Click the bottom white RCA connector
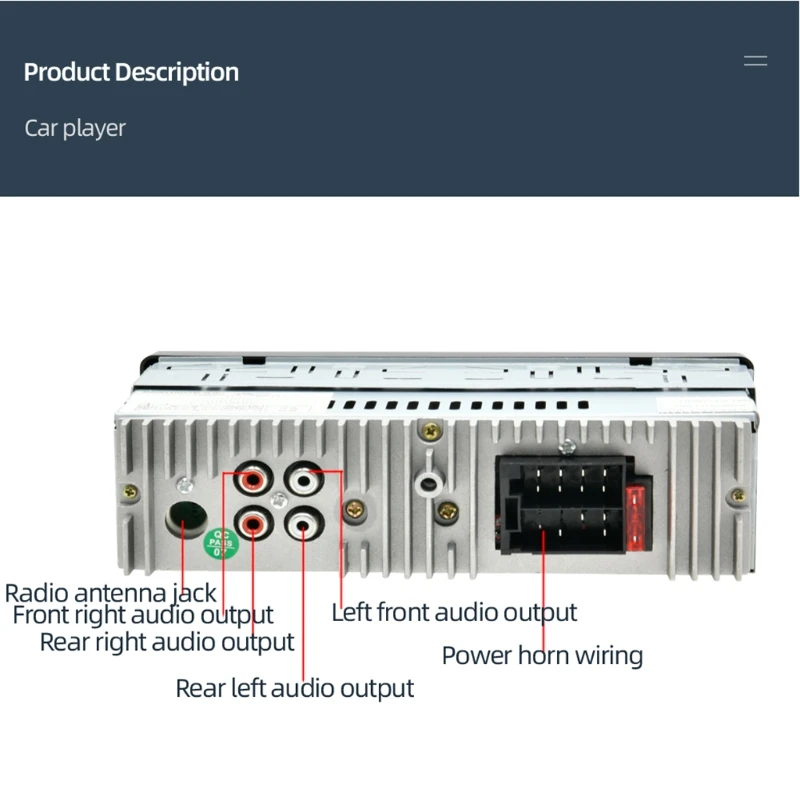Viewport: 800px width, 800px height. click(304, 523)
